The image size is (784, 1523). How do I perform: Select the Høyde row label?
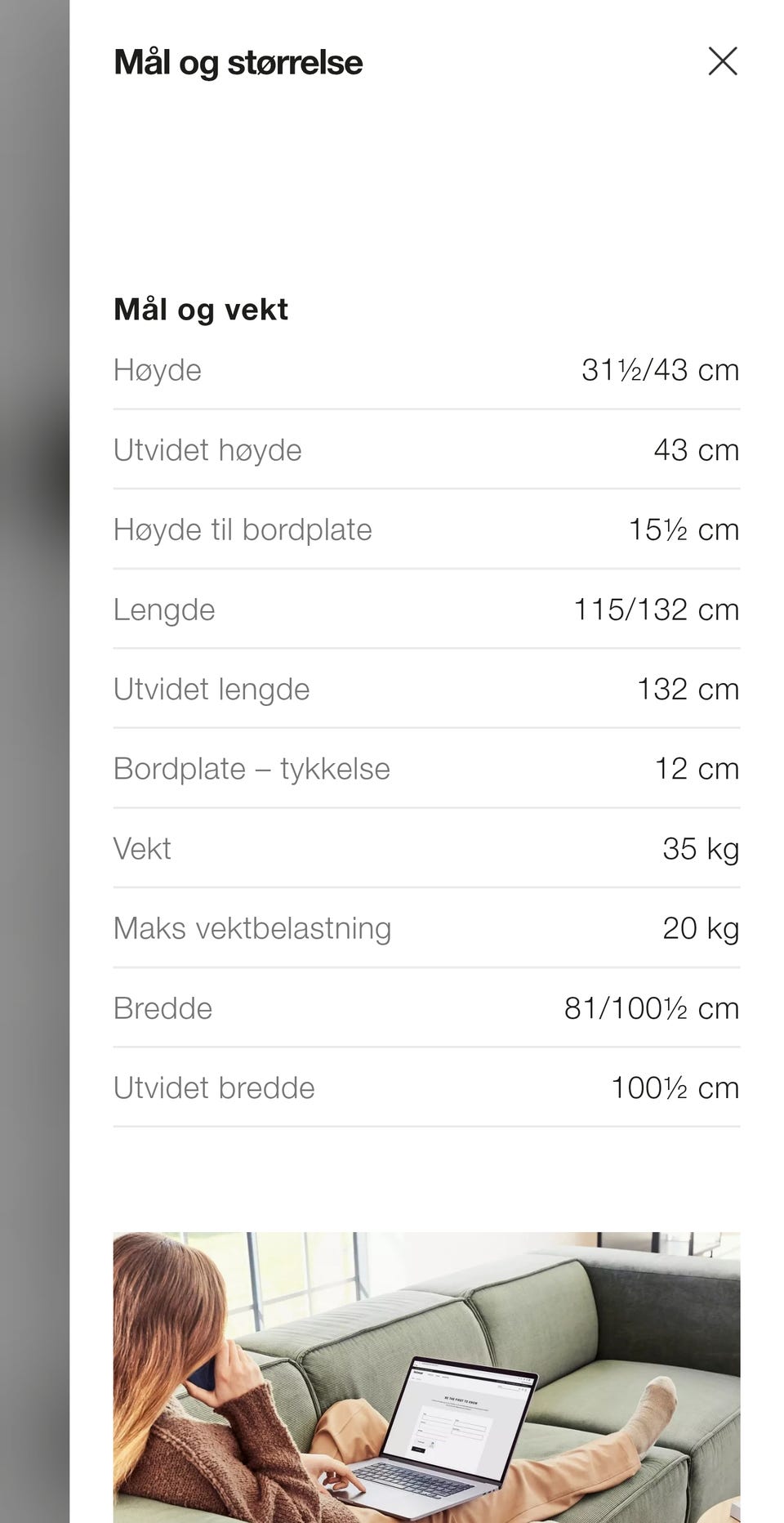(158, 370)
